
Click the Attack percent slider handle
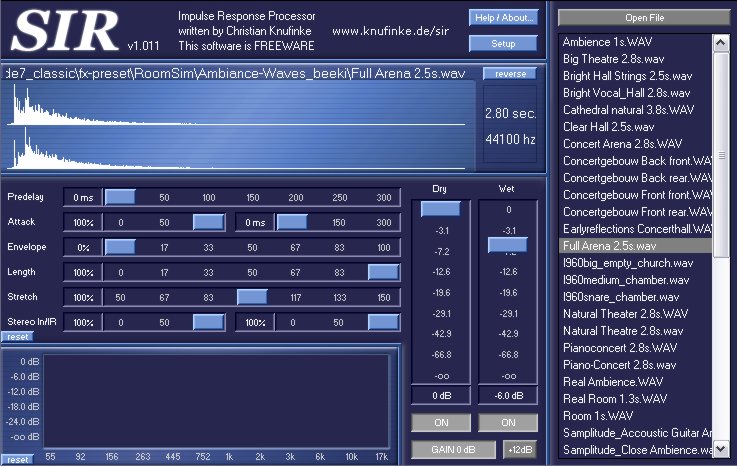(208, 222)
